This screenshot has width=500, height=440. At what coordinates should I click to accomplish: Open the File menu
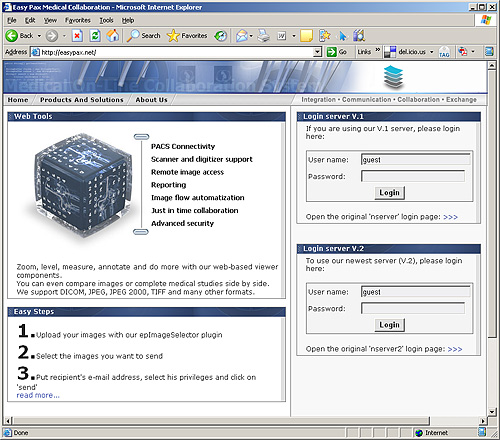tap(12, 21)
